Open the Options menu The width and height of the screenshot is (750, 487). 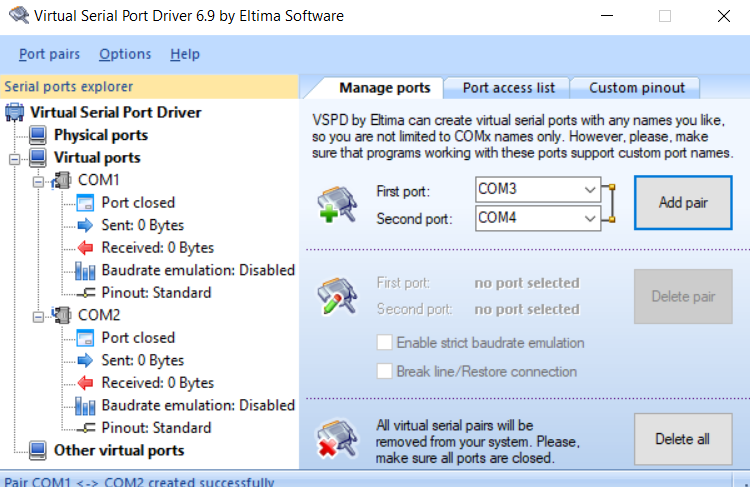125,54
